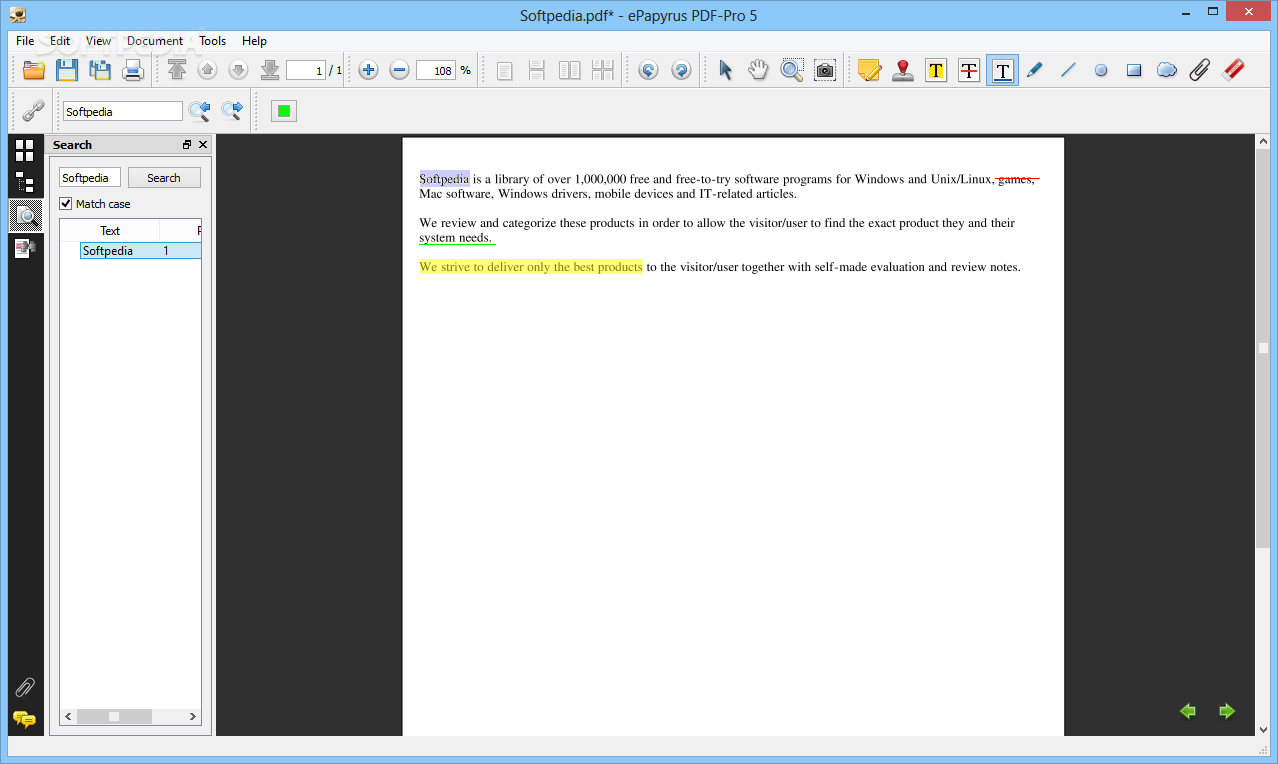The image size is (1278, 764).
Task: Select the ellipse drawing tool
Action: [1101, 70]
